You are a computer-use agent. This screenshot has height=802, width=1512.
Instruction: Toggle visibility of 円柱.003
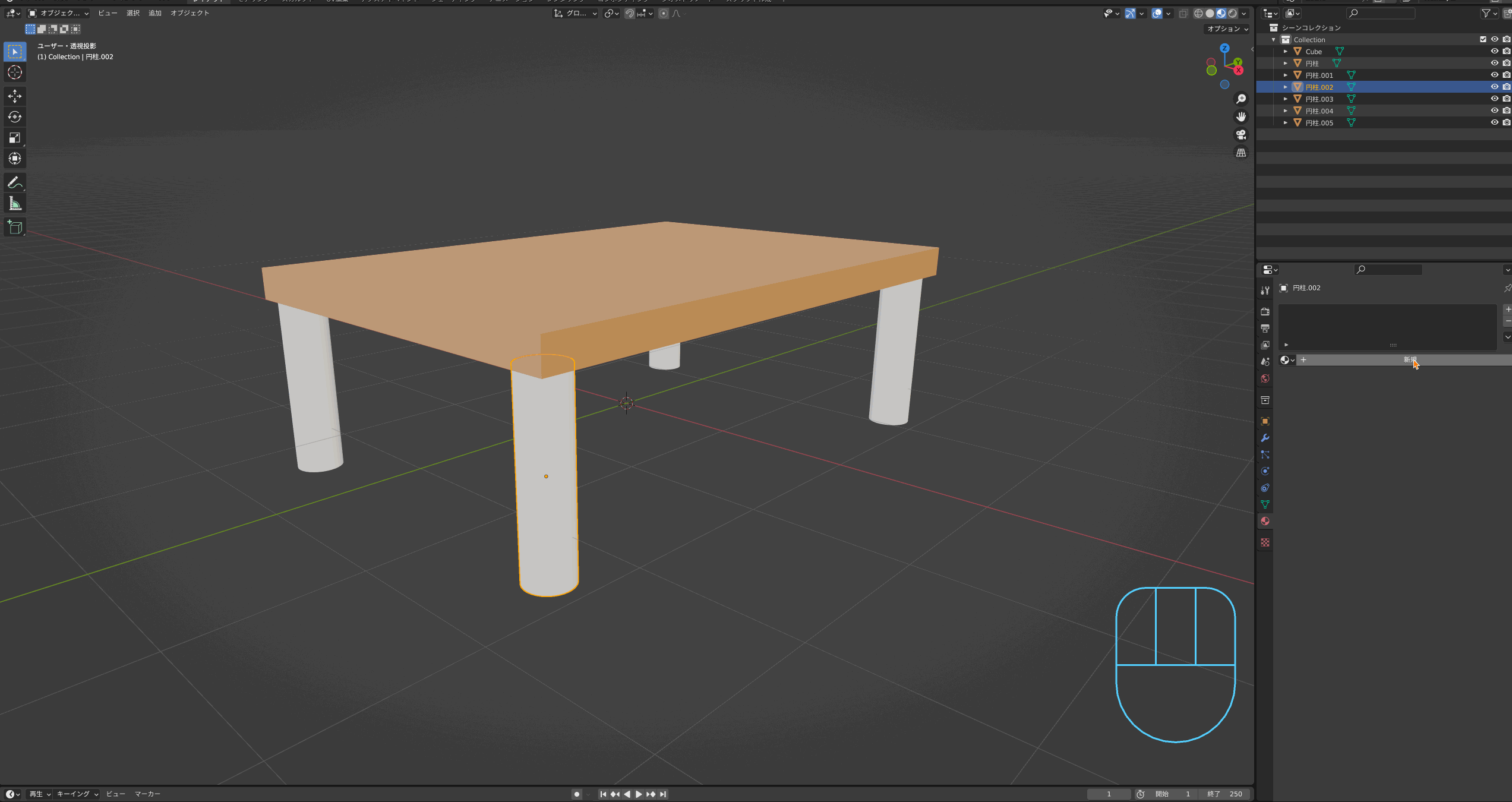click(x=1494, y=99)
